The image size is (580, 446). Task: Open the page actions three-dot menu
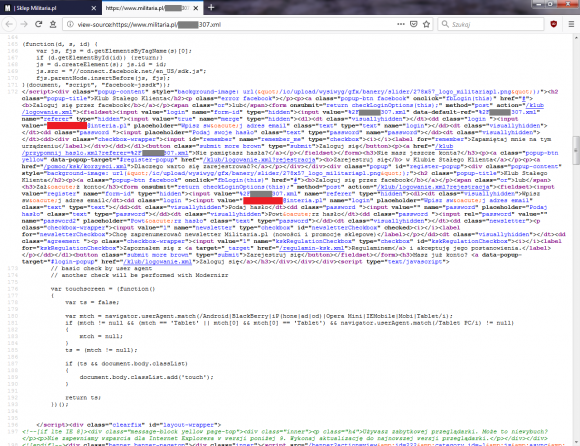pyautogui.click(x=401, y=24)
